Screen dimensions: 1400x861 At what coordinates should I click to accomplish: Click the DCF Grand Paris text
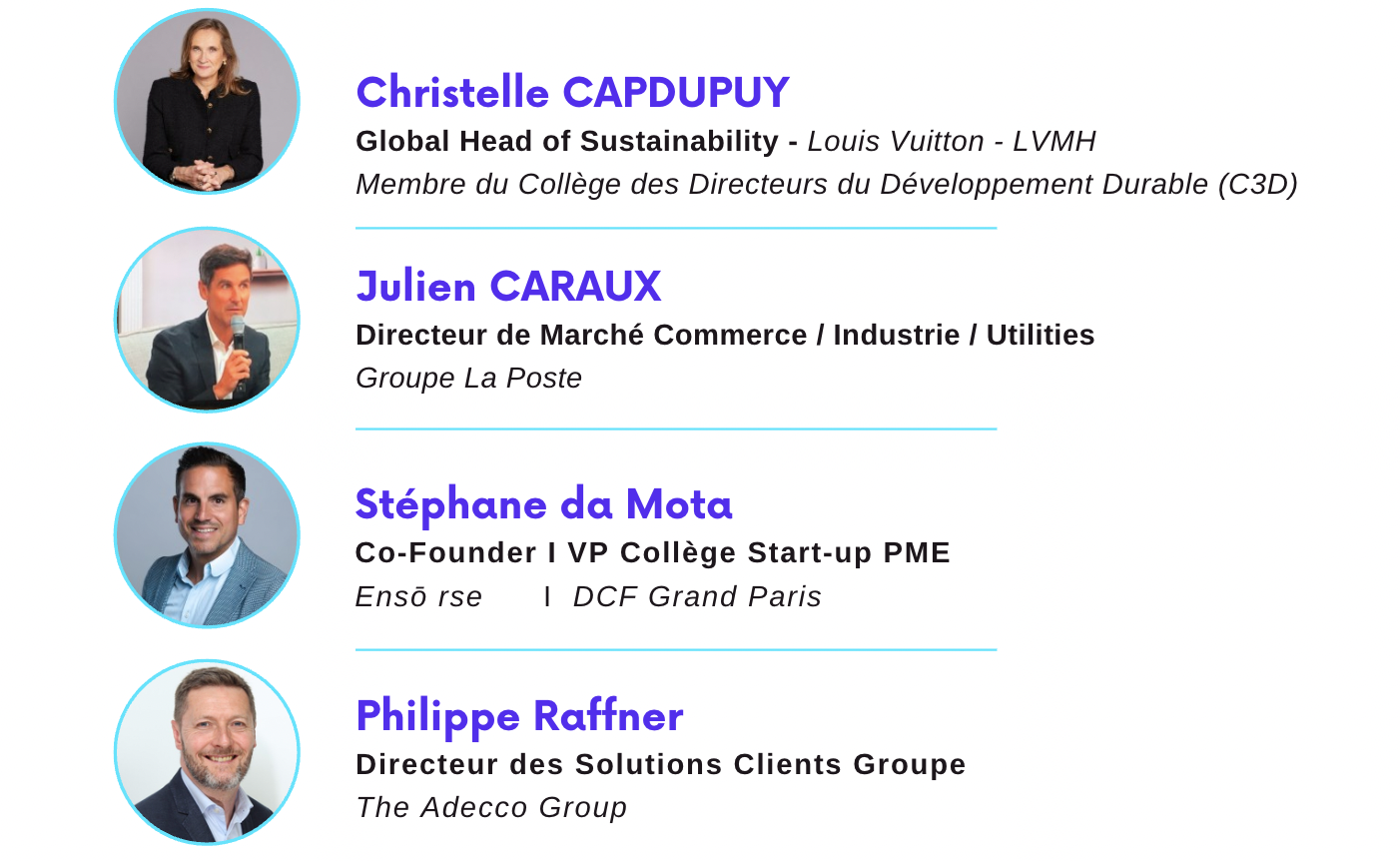pyautogui.click(x=697, y=597)
